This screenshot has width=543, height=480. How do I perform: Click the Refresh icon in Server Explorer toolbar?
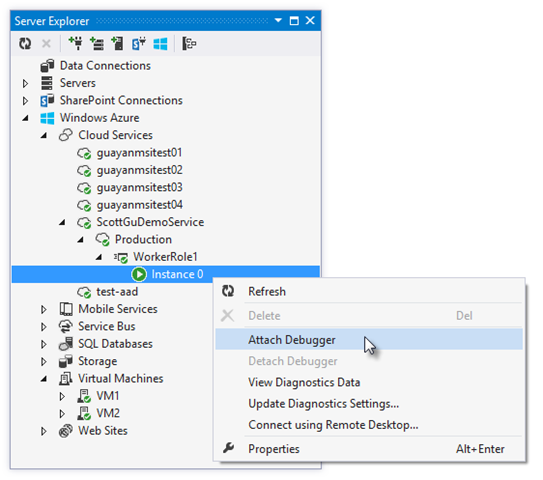25,44
